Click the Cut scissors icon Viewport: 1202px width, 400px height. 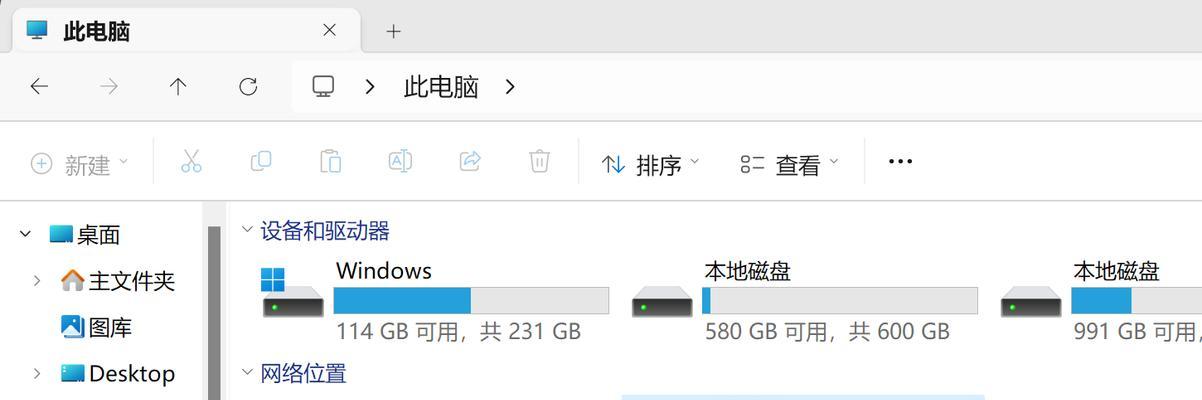tap(191, 161)
